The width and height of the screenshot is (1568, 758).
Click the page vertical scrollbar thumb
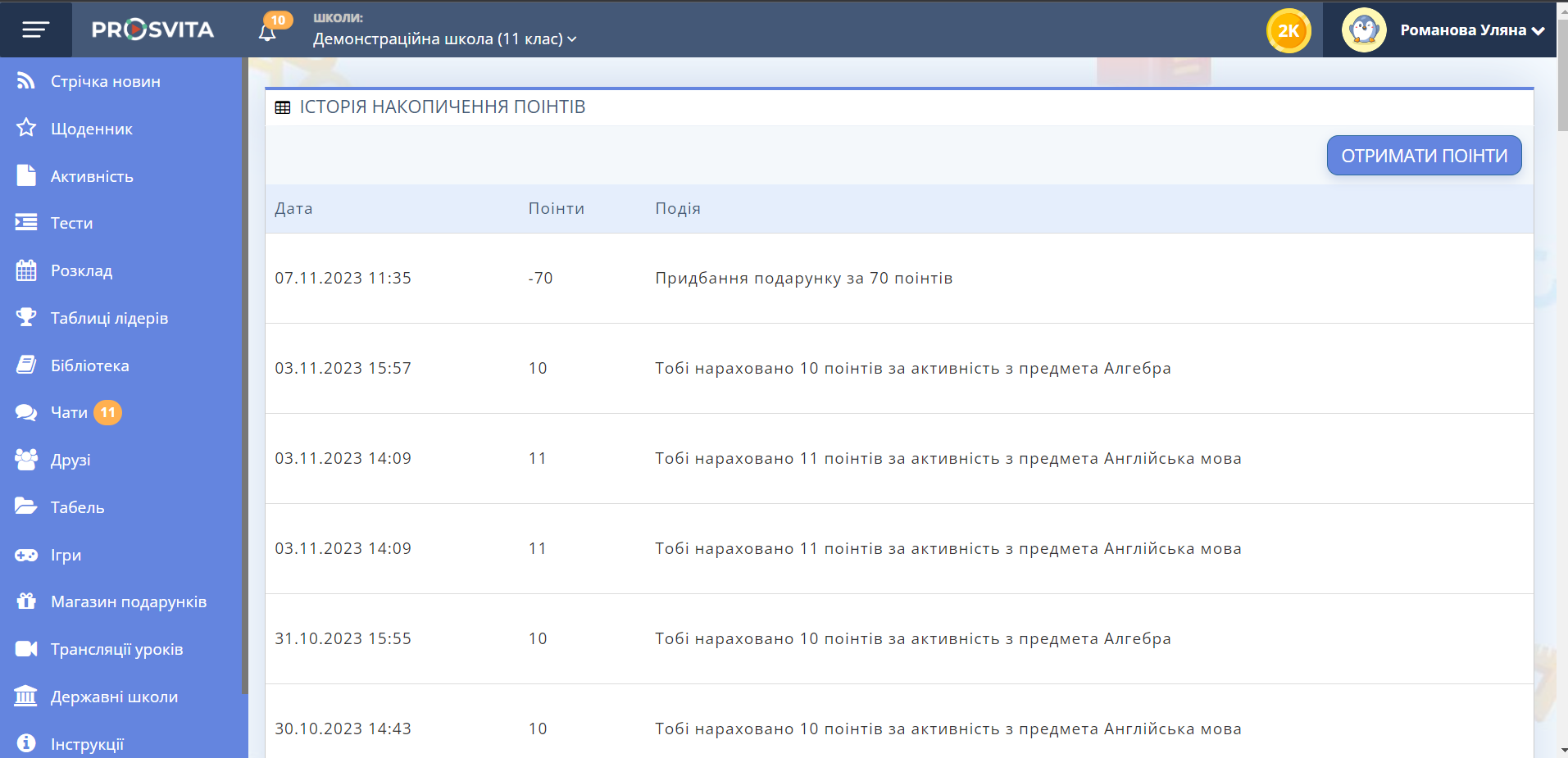pos(1562,74)
